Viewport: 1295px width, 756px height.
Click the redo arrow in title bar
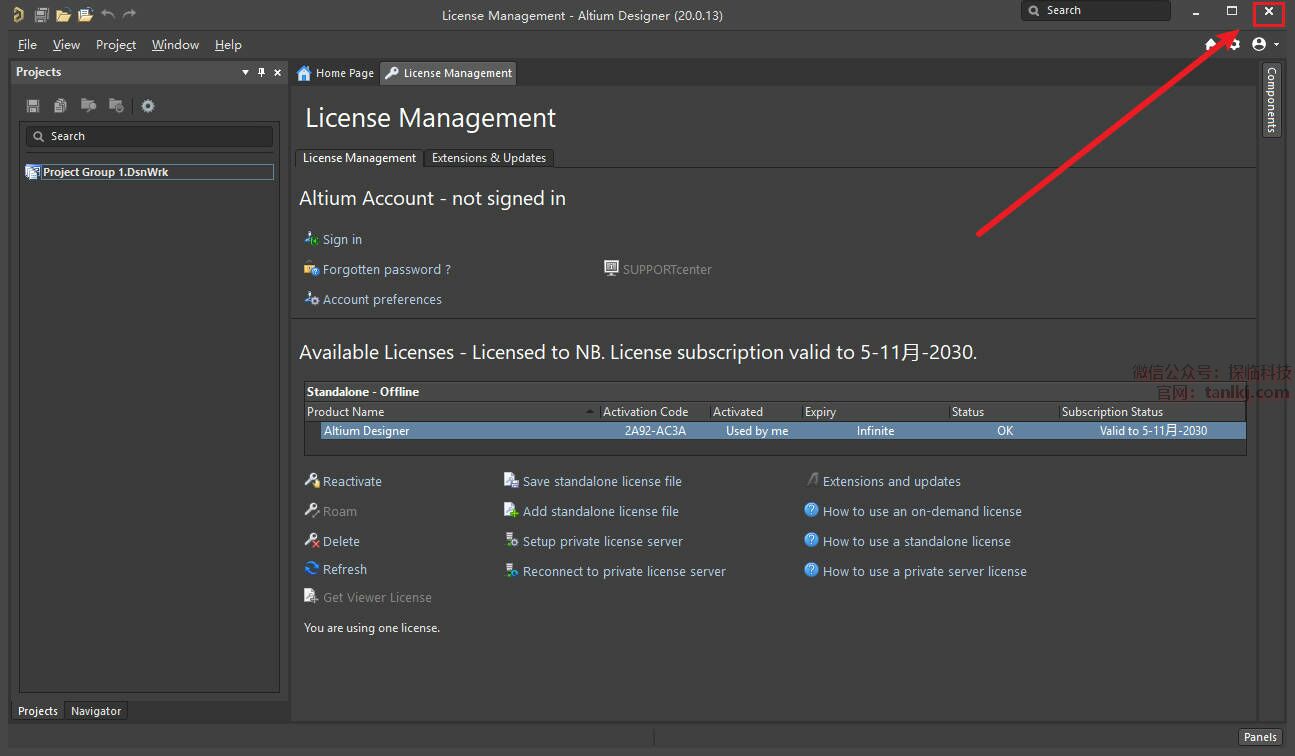[129, 14]
